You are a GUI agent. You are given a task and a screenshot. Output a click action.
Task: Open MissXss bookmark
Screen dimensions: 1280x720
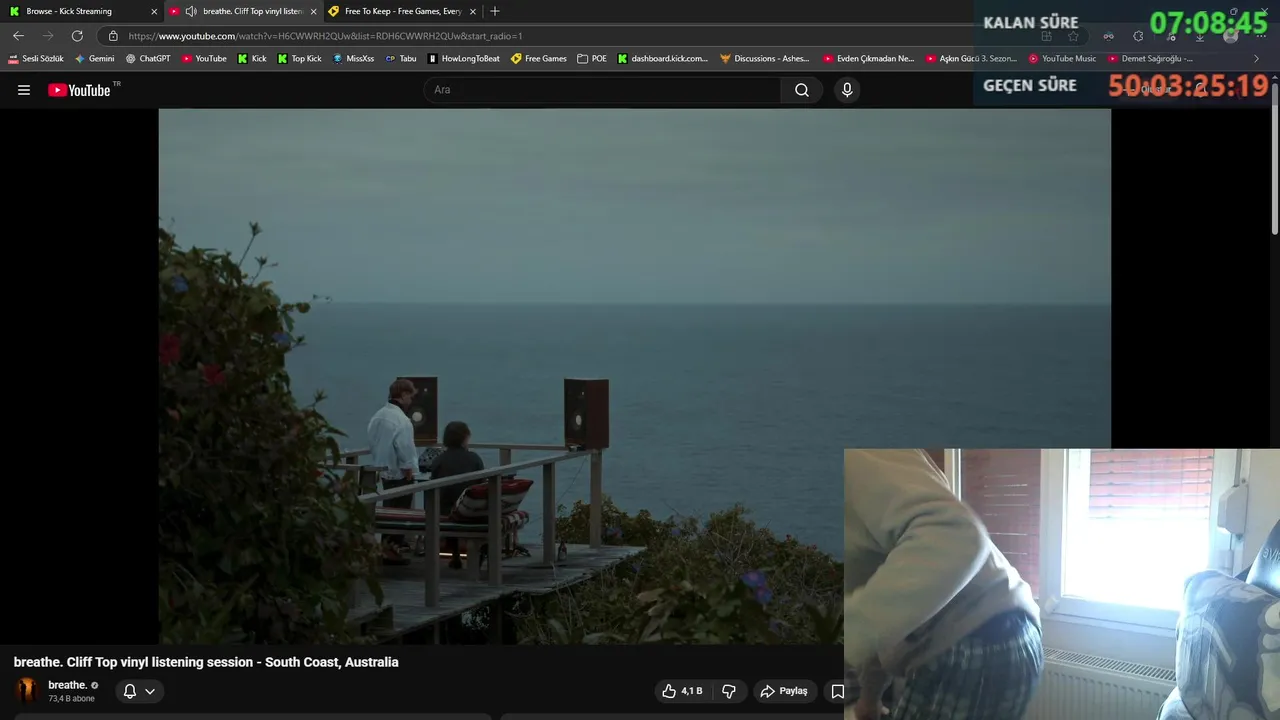353,59
